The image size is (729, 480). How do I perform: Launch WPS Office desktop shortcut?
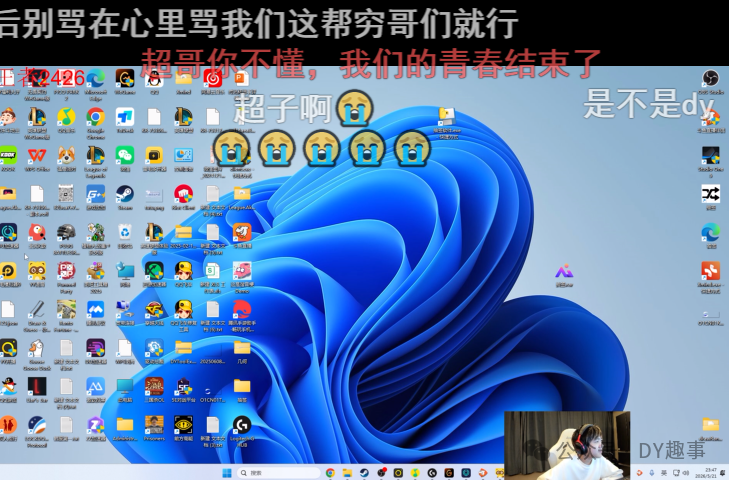(x=37, y=159)
